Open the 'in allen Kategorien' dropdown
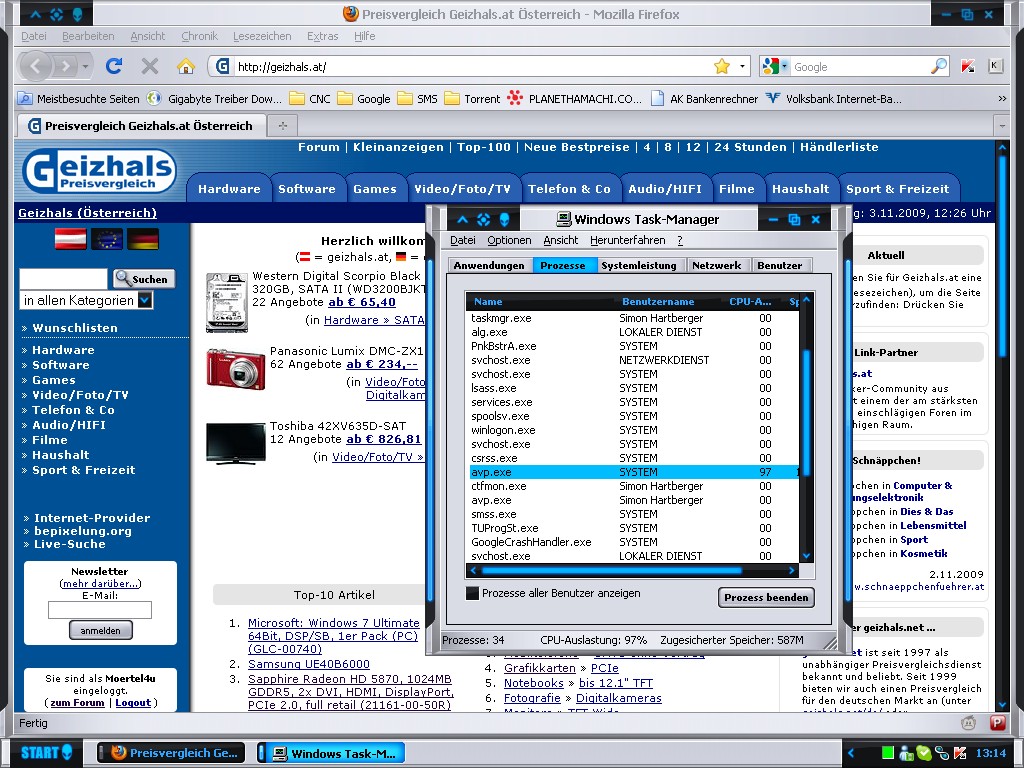The width and height of the screenshot is (1024, 768). 146,300
